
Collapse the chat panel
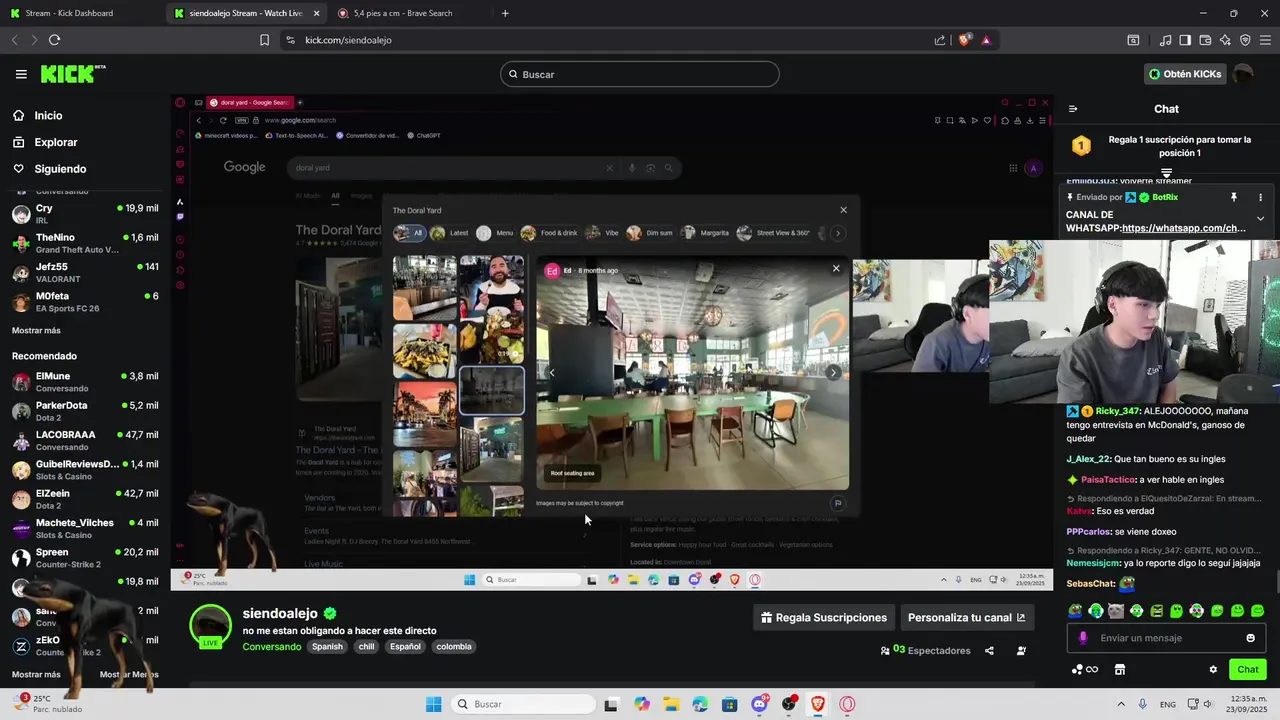click(1073, 109)
